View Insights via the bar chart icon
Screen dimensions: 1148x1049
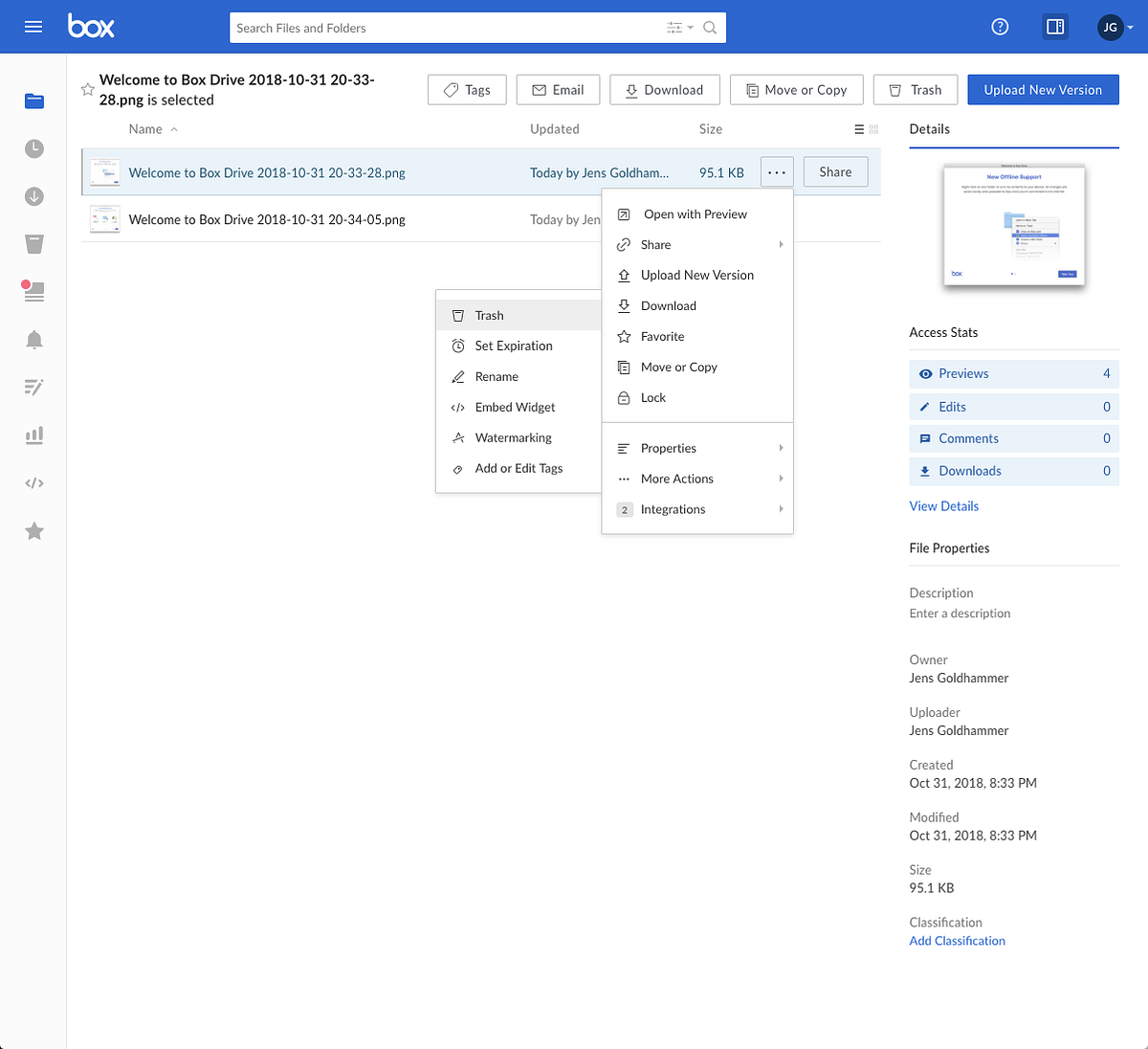(x=34, y=435)
